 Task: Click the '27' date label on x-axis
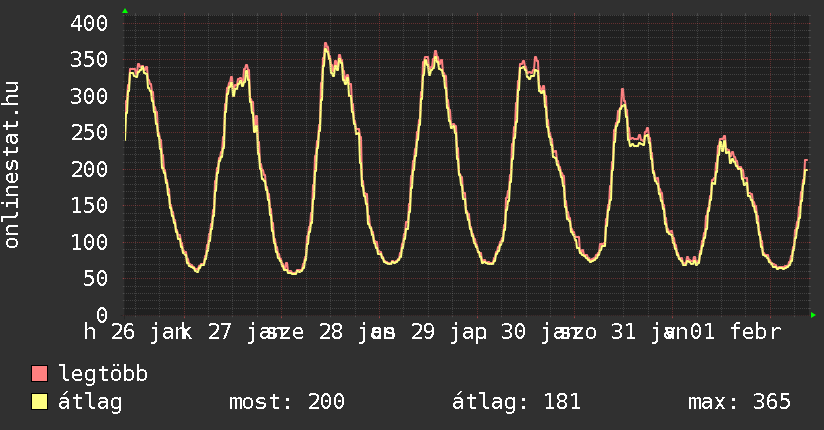coord(219,331)
